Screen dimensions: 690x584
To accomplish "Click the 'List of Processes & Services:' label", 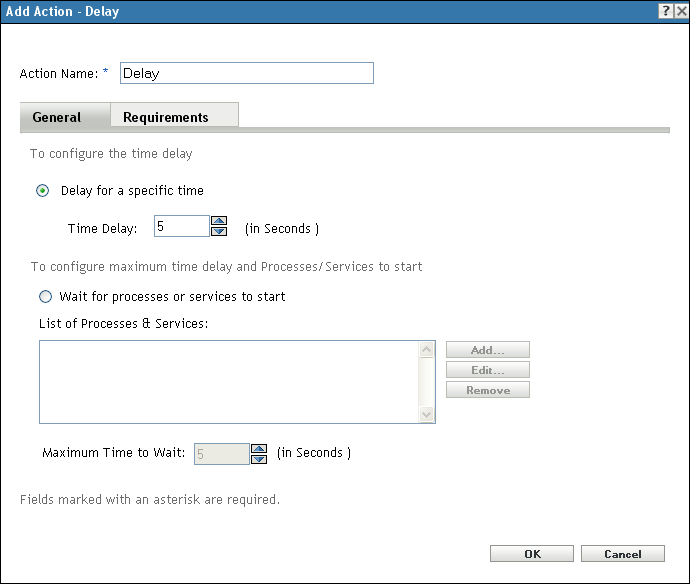I will [x=123, y=323].
